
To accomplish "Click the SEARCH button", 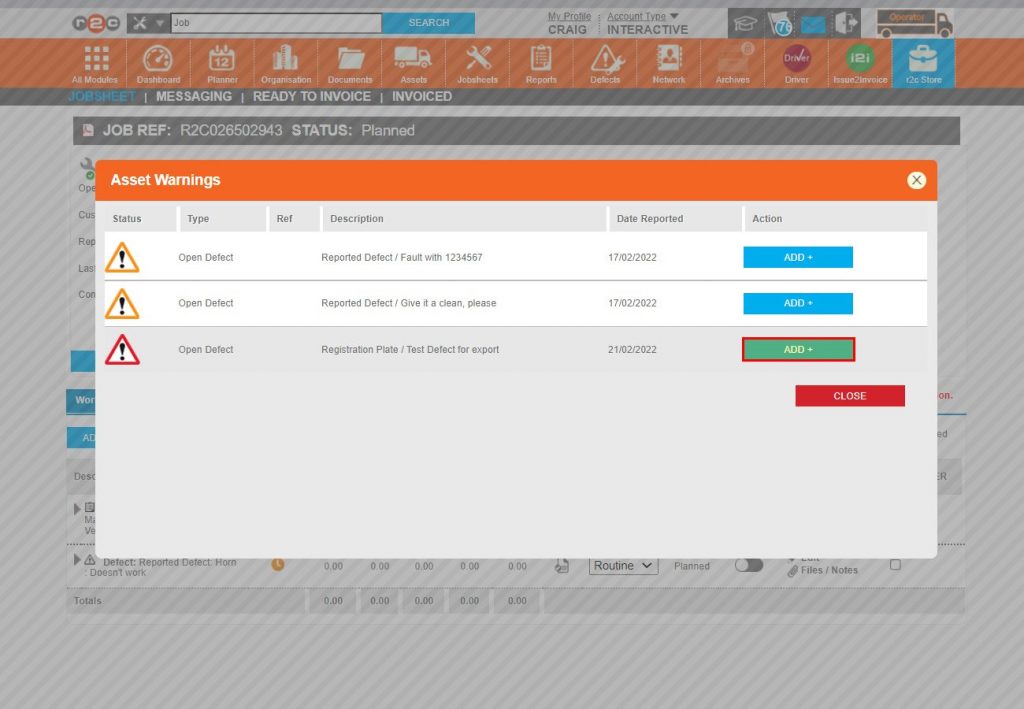I will (428, 23).
